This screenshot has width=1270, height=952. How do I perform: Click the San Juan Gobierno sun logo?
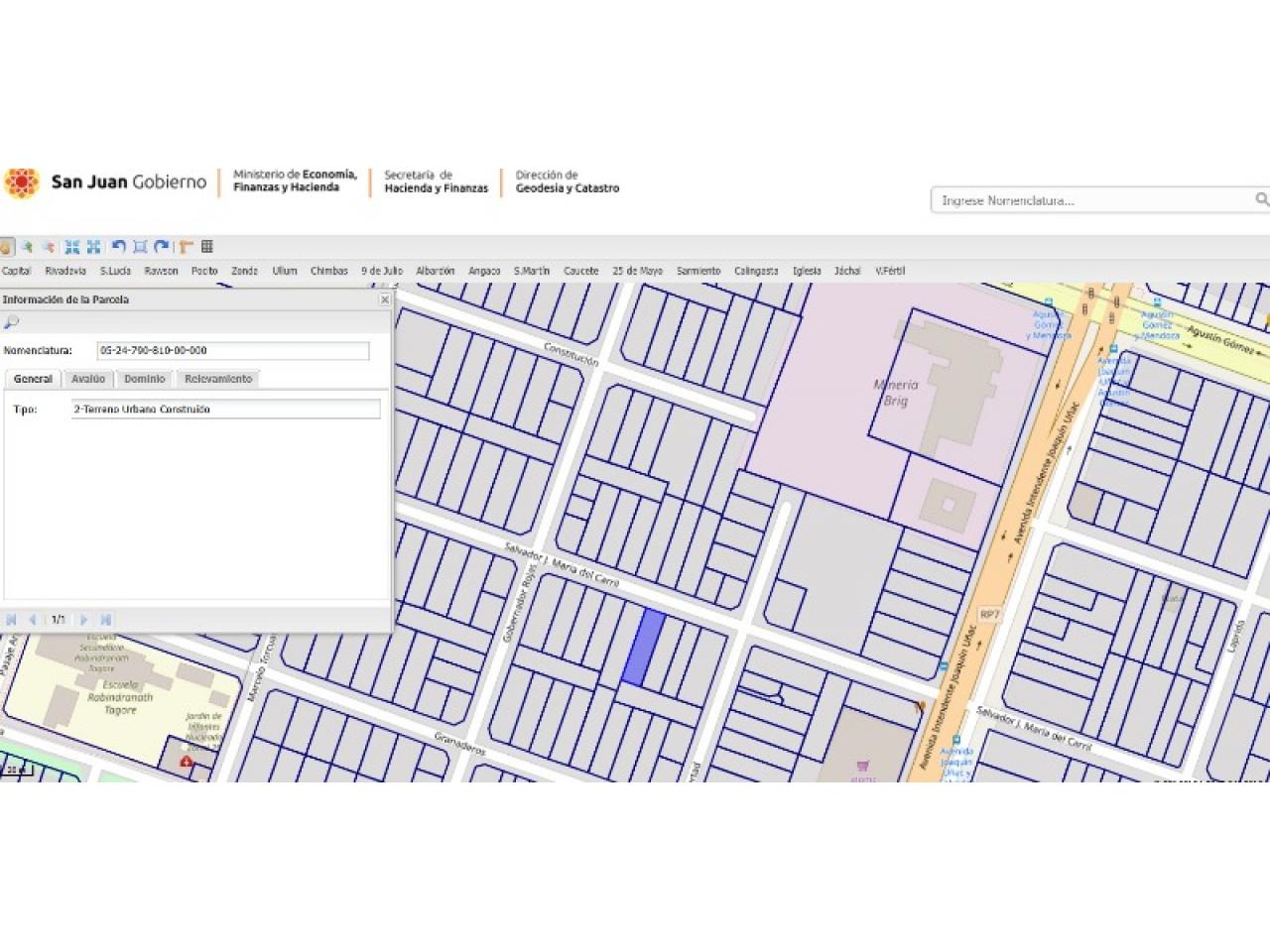(21, 183)
